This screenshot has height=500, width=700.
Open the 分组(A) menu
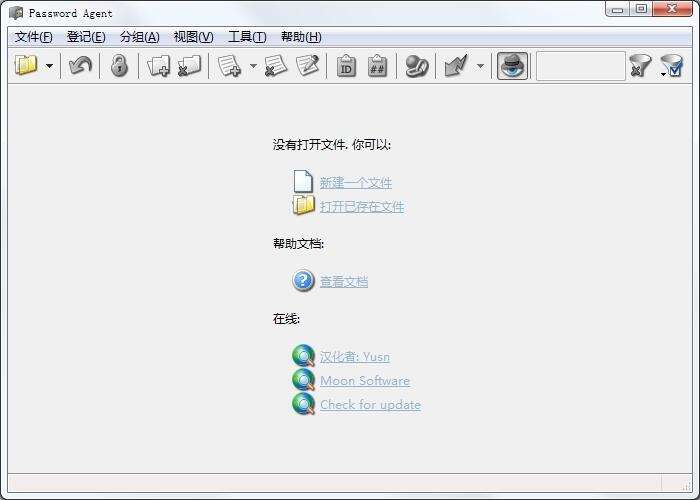140,37
